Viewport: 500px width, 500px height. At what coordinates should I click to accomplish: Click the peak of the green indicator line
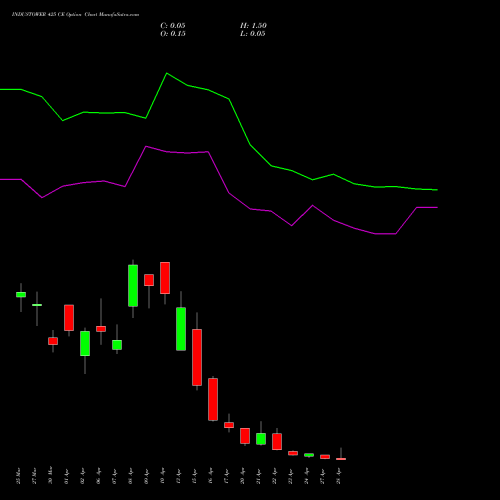(167, 73)
